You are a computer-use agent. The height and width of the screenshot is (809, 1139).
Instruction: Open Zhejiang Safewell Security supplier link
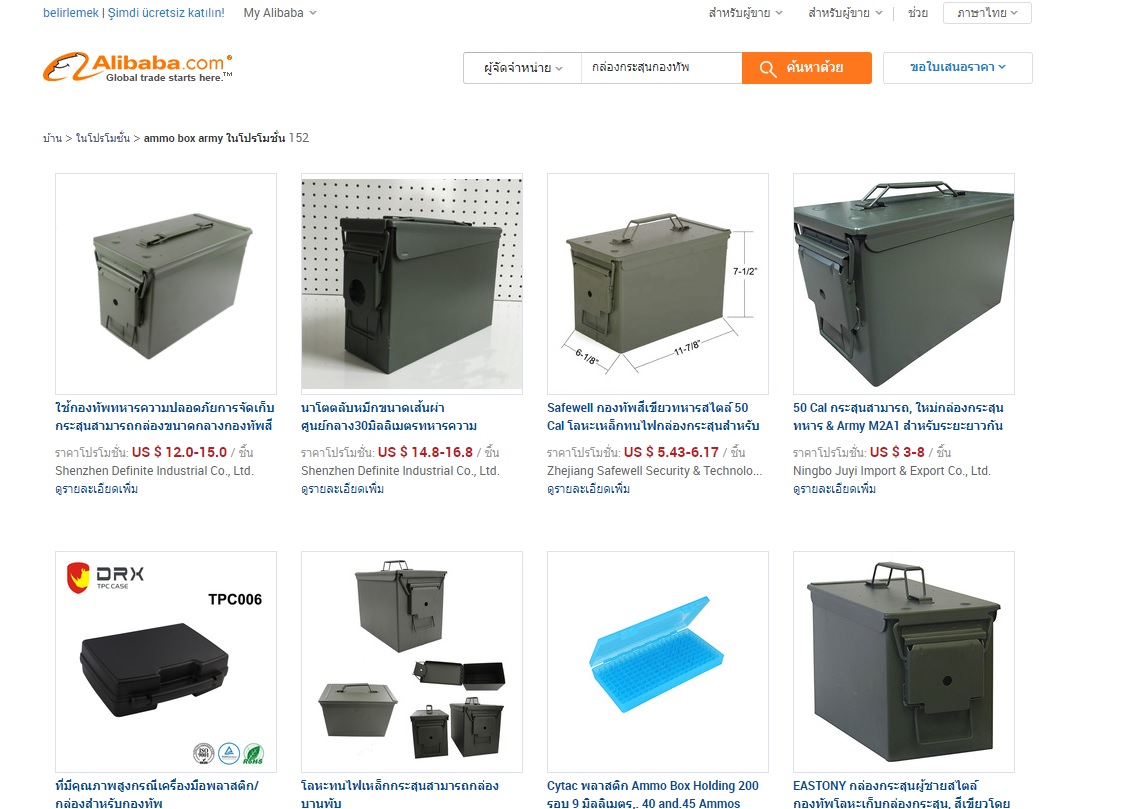pyautogui.click(x=654, y=471)
